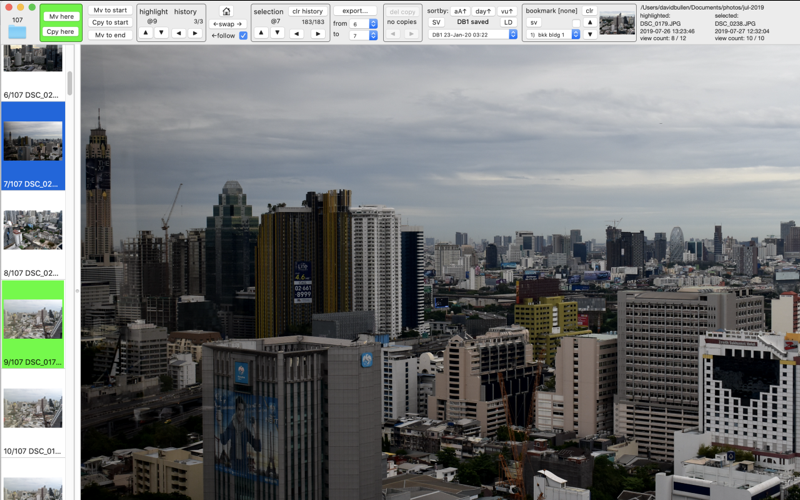Move selection up with the up arrow
The width and height of the screenshot is (800, 500).
point(261,33)
